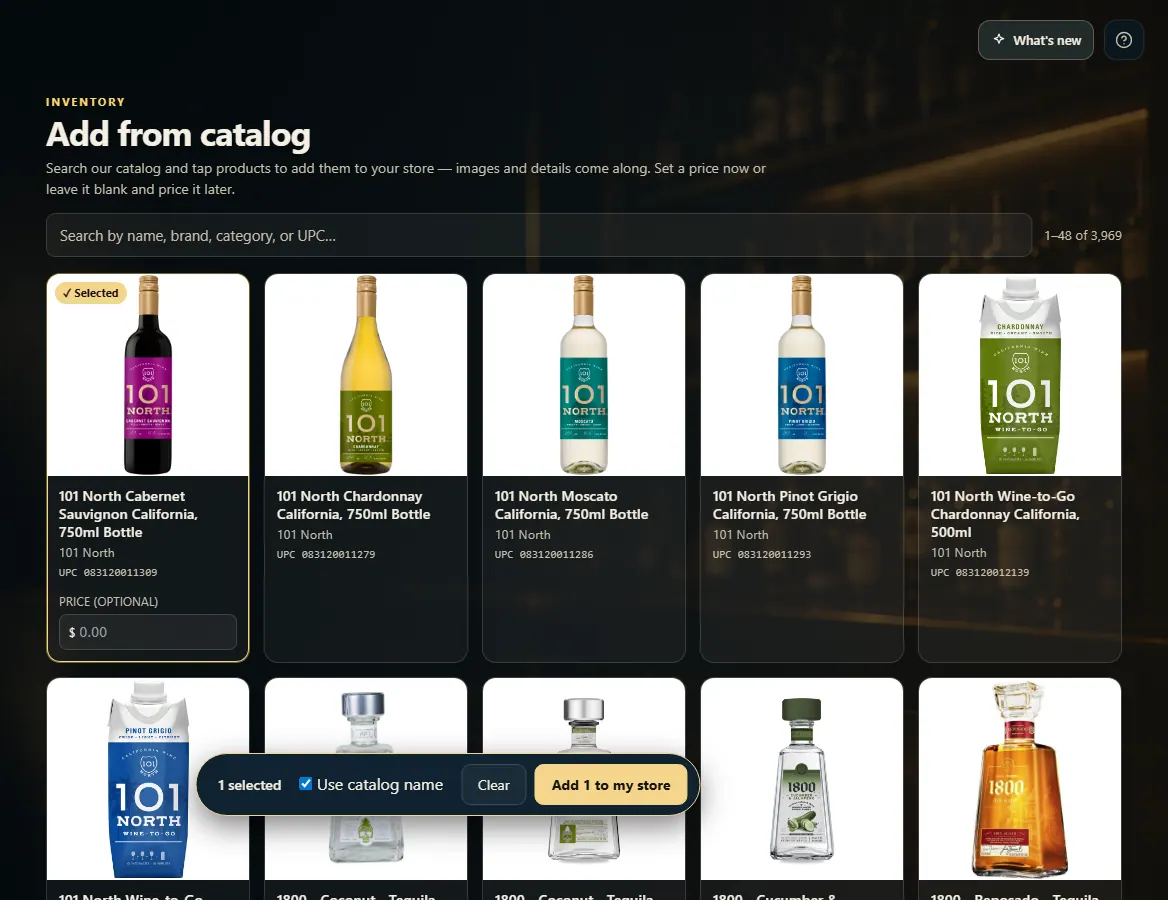Click the 1 selected label
The width and height of the screenshot is (1168, 900).
pos(249,785)
